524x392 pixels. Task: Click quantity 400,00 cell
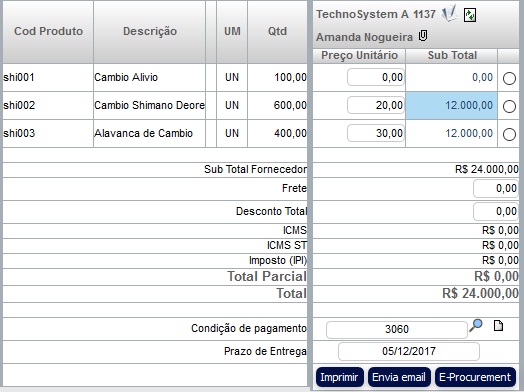tap(277, 134)
